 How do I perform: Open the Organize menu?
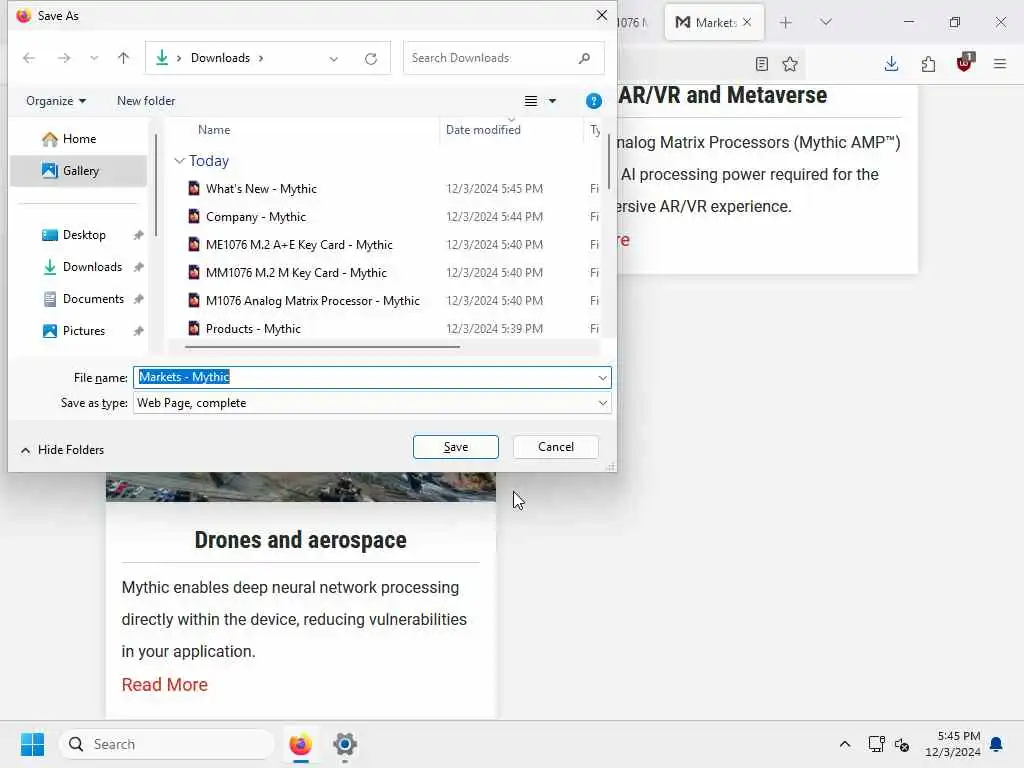pyautogui.click(x=56, y=101)
